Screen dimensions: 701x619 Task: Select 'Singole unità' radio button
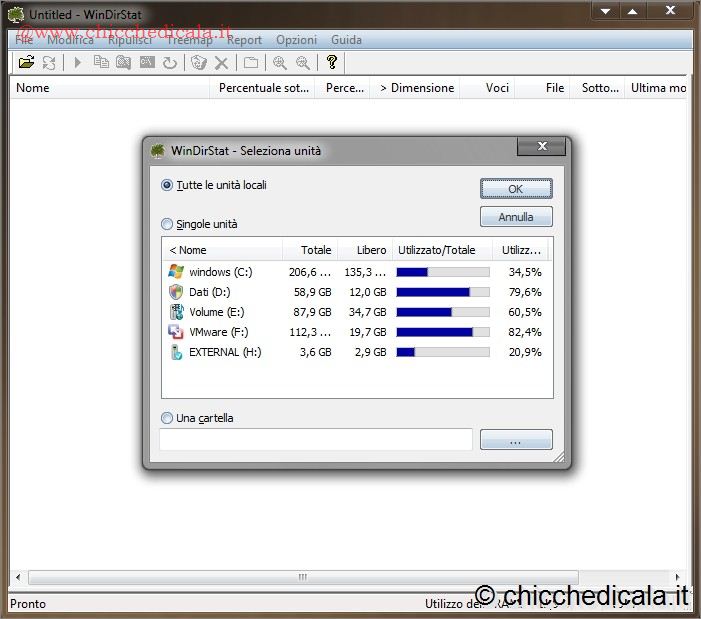(167, 224)
